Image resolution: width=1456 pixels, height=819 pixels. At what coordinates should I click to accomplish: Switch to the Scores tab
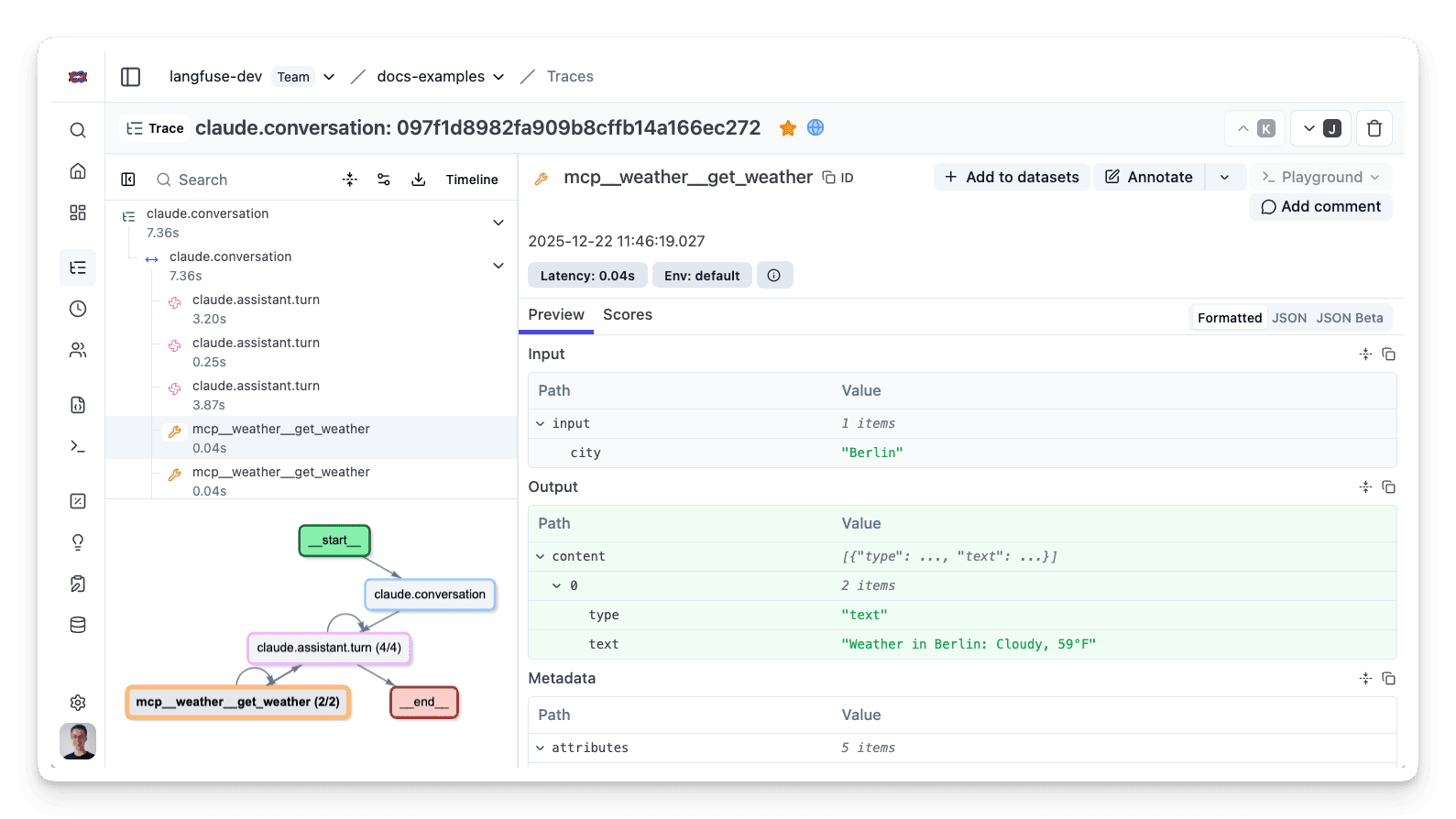tap(628, 315)
